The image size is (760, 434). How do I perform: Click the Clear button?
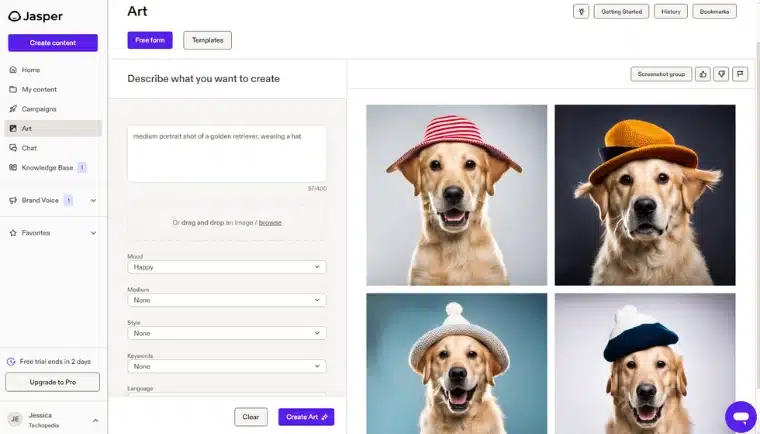(x=251, y=417)
